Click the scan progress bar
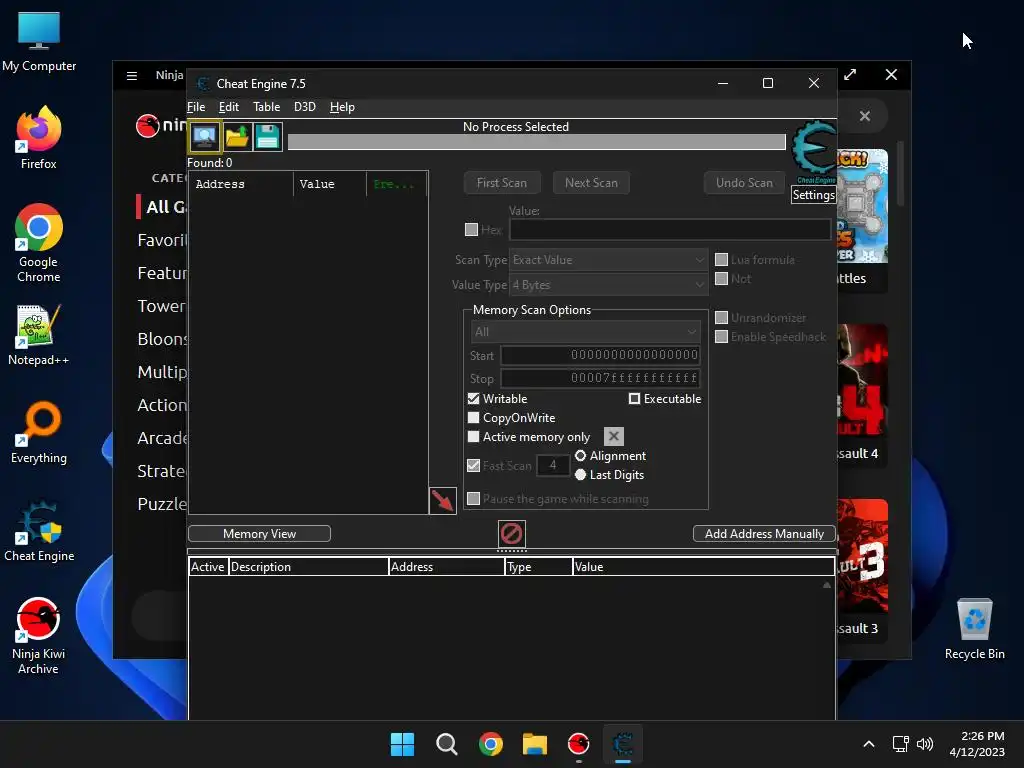 [x=536, y=142]
